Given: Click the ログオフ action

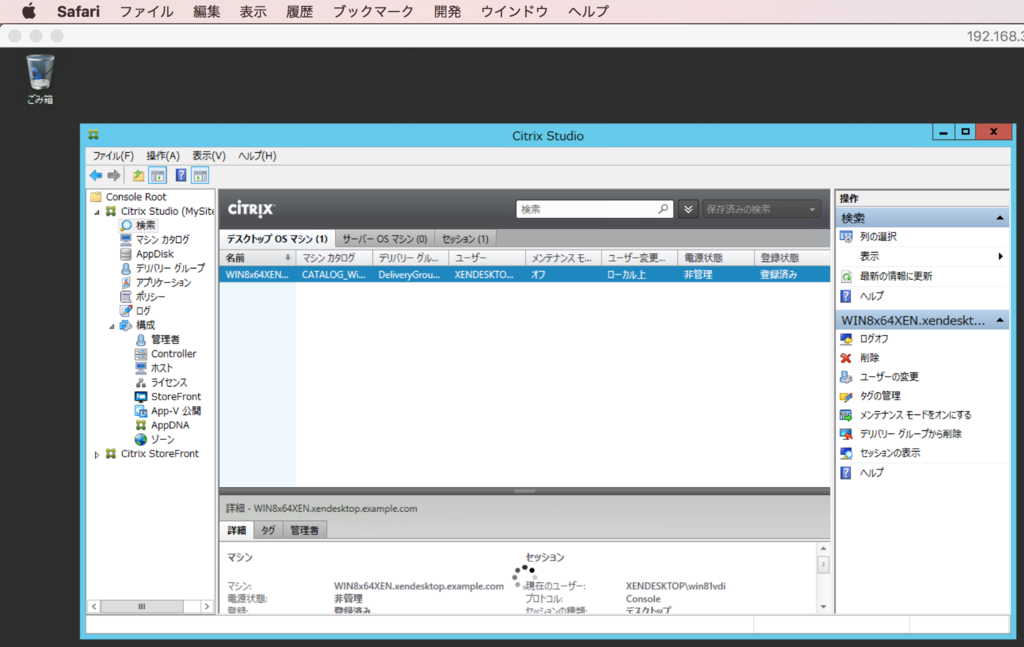Looking at the screenshot, I should tap(874, 339).
